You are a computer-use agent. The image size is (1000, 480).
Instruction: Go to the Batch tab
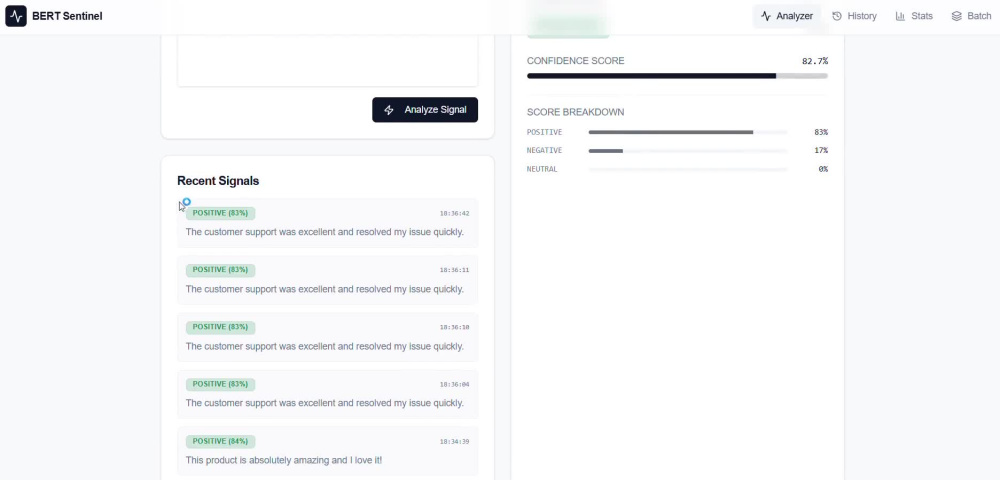pyautogui.click(x=971, y=16)
